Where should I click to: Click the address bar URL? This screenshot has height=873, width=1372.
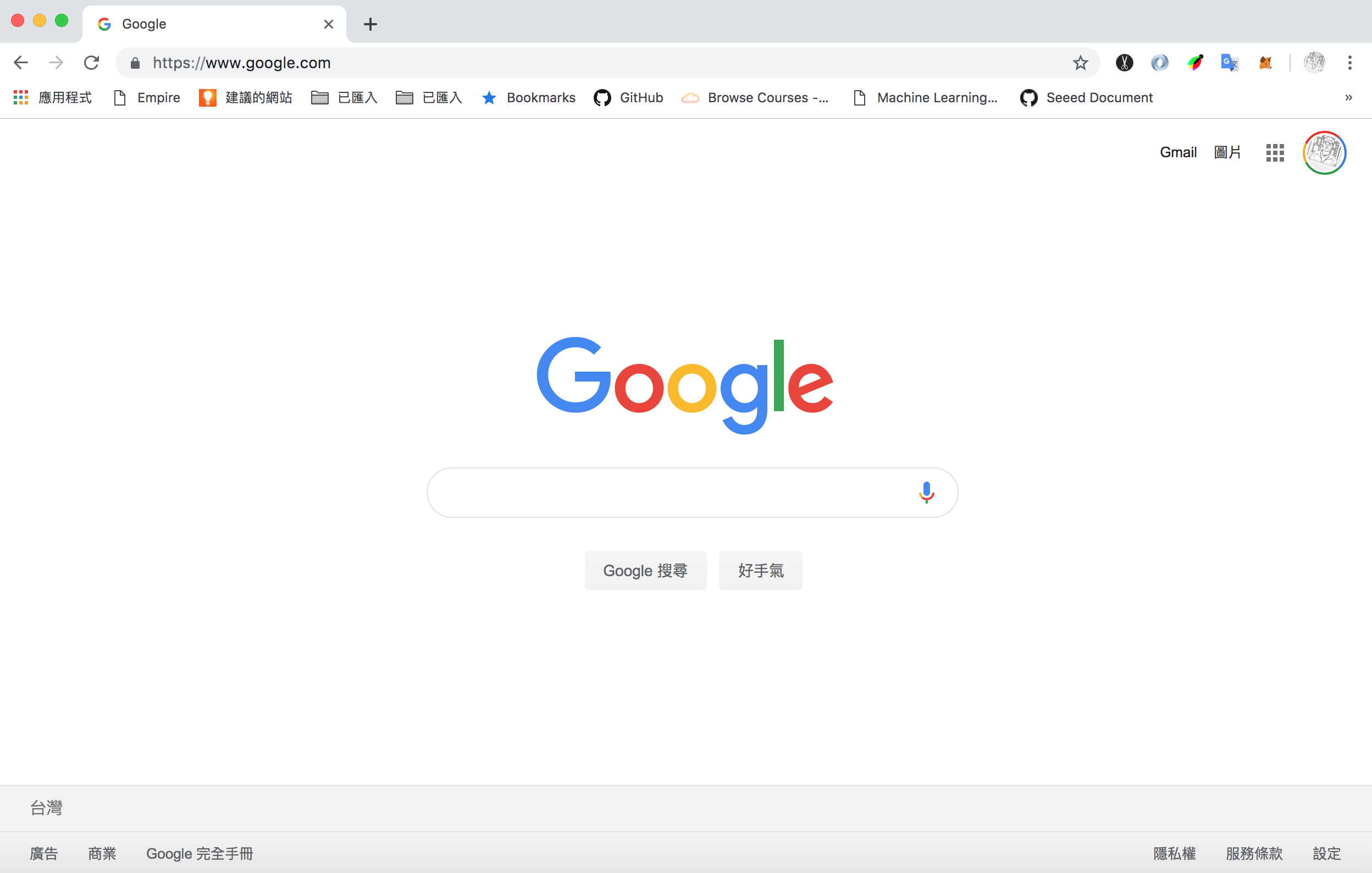click(241, 63)
